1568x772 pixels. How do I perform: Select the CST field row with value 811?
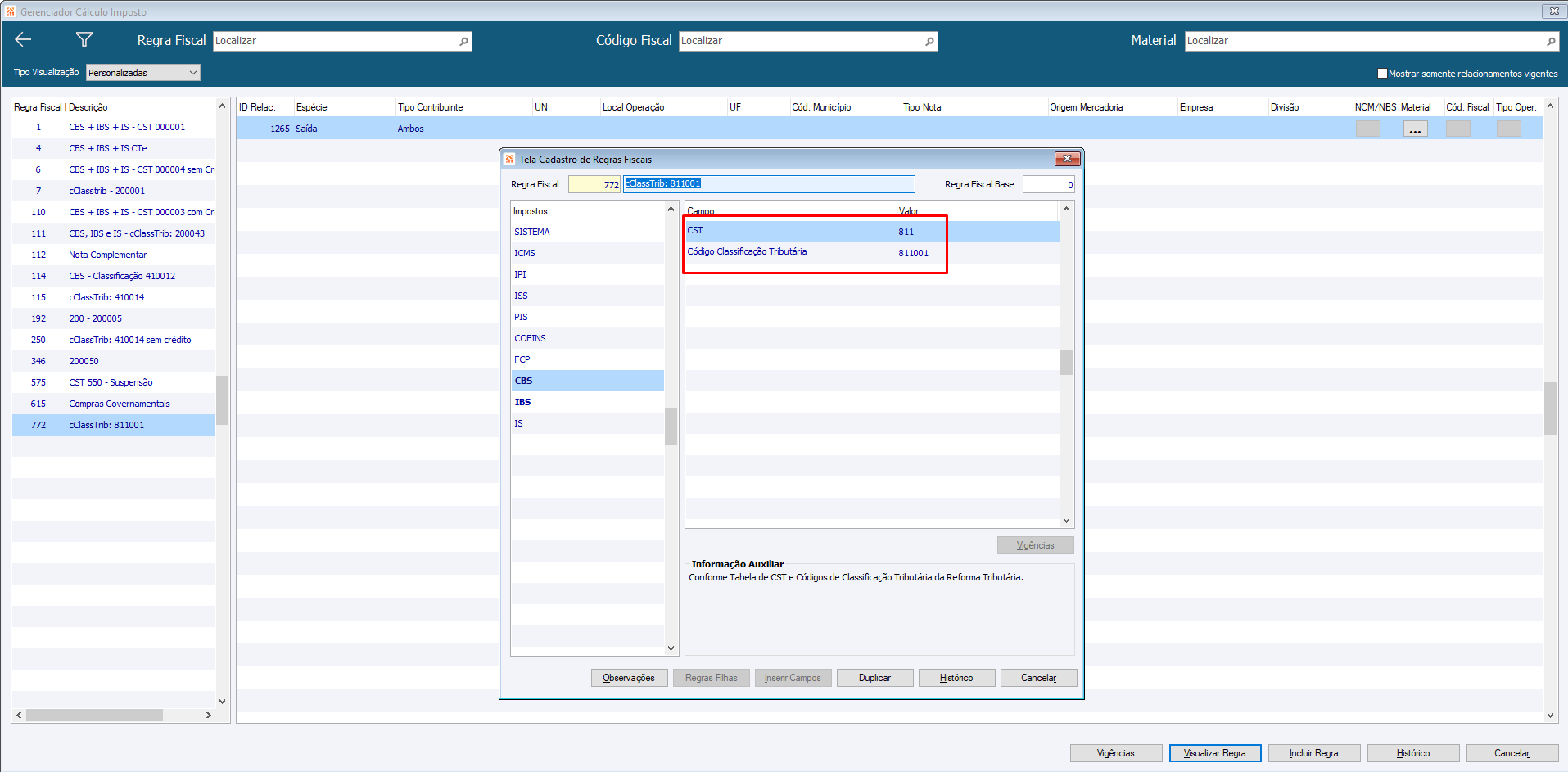click(x=872, y=232)
